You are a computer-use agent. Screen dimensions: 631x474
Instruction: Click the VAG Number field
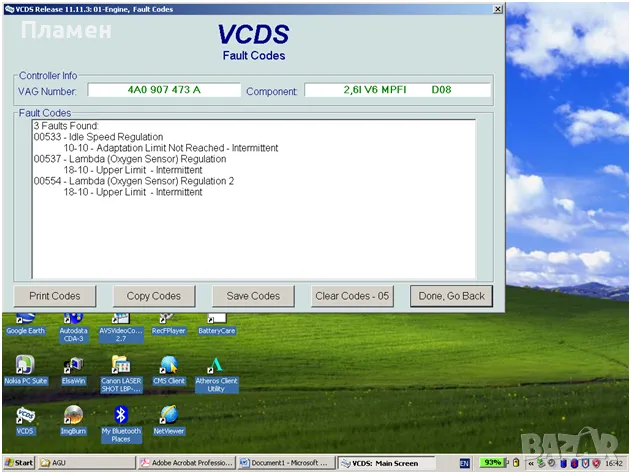[164, 90]
